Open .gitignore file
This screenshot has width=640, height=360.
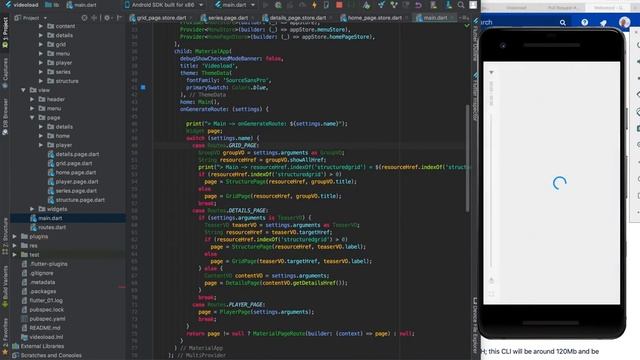(x=38, y=273)
